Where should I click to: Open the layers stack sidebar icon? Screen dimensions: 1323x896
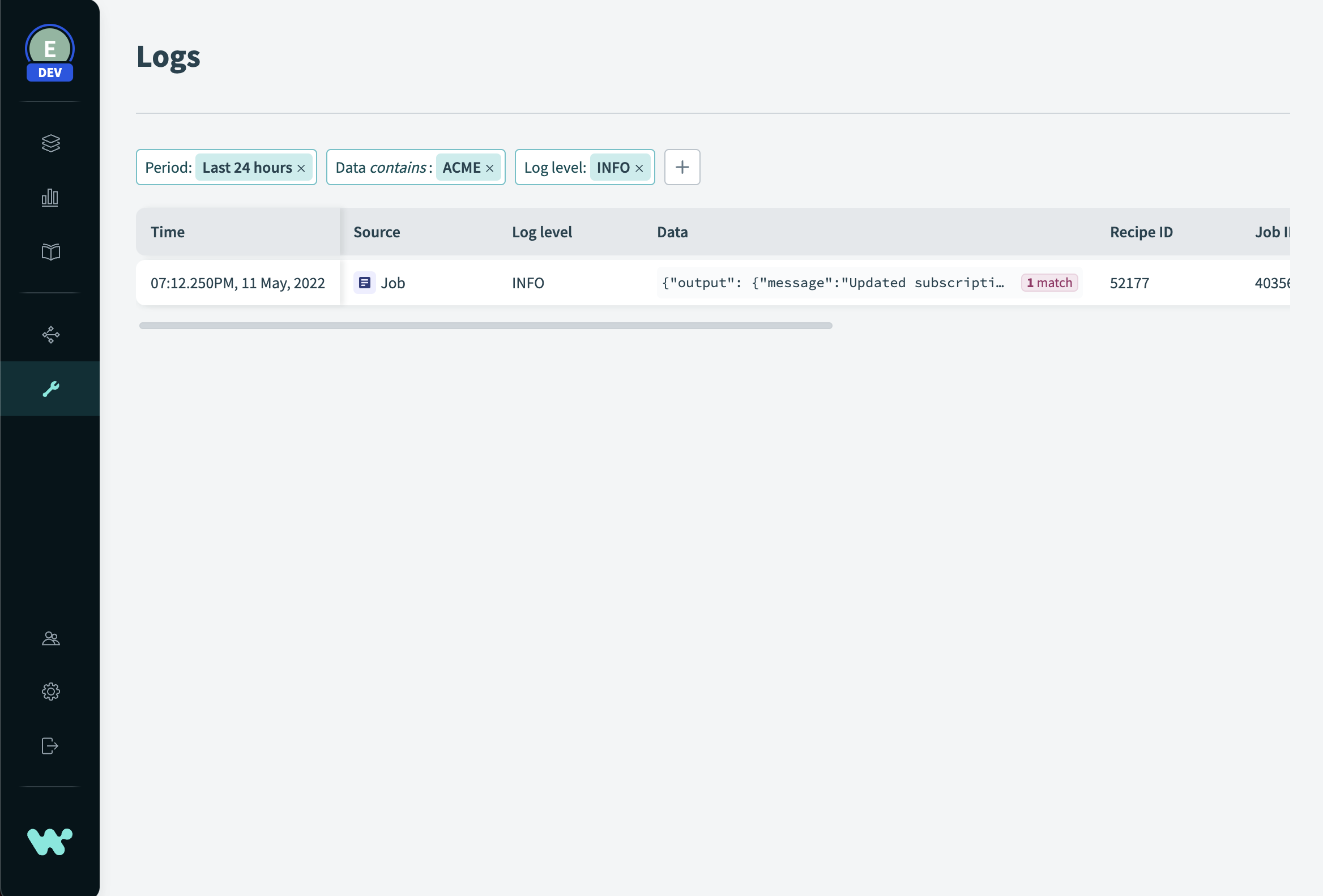pyautogui.click(x=50, y=143)
